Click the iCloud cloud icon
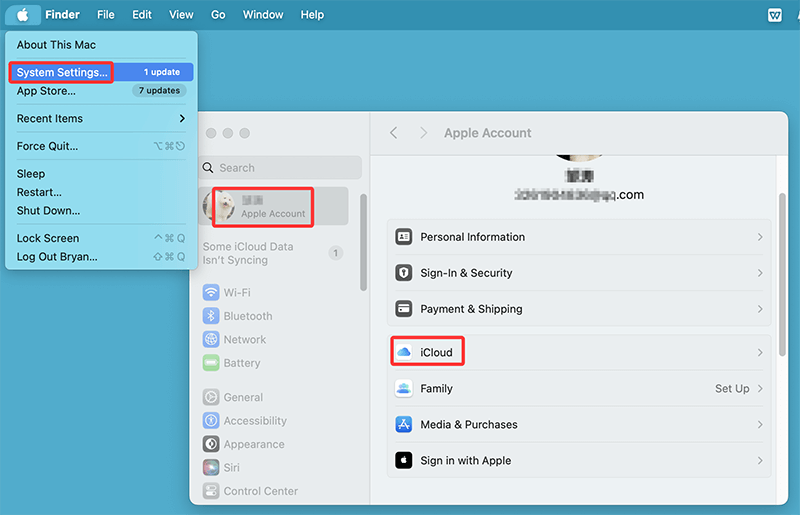 (404, 352)
